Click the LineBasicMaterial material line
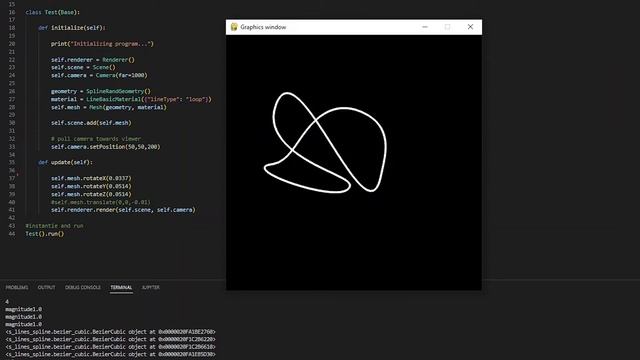 (131, 99)
